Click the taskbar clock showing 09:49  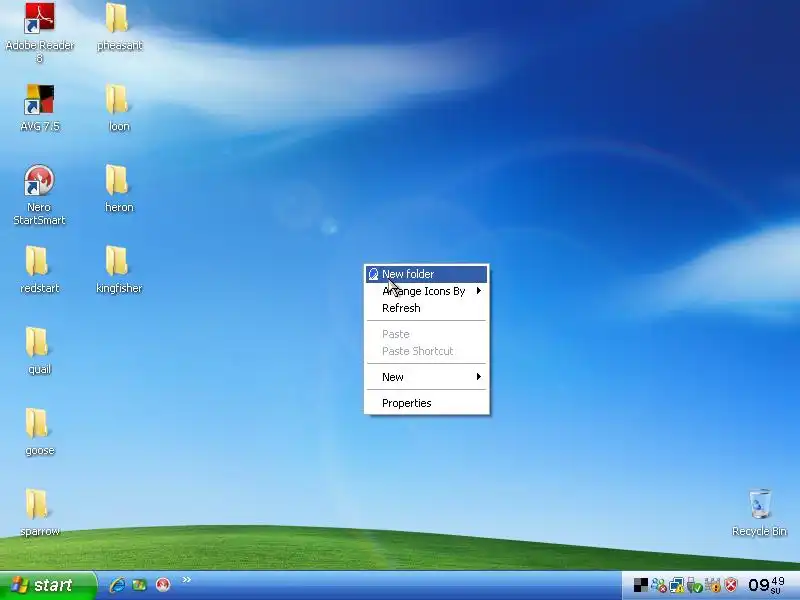click(x=766, y=585)
